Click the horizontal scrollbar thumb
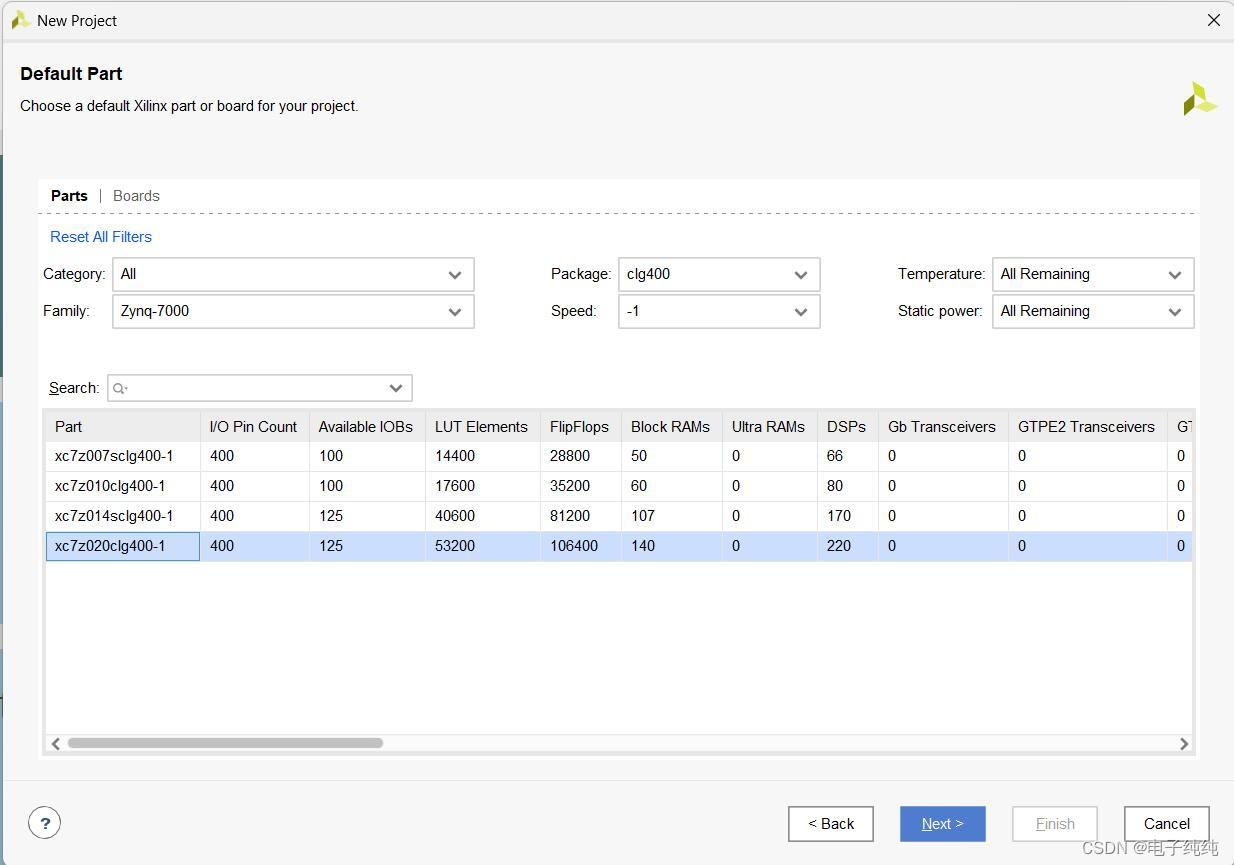This screenshot has width=1234, height=865. (x=225, y=743)
